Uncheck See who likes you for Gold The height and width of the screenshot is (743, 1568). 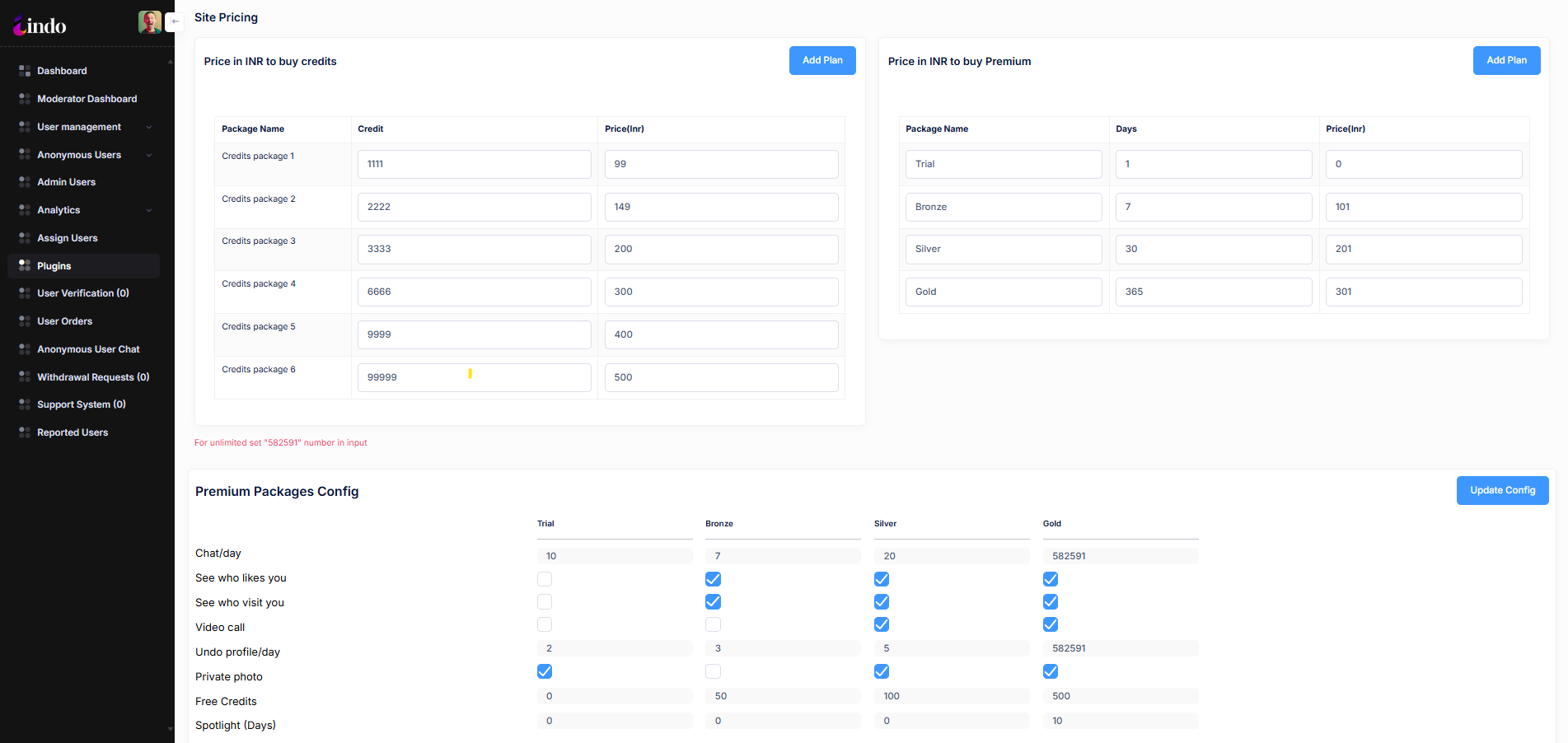1051,579
